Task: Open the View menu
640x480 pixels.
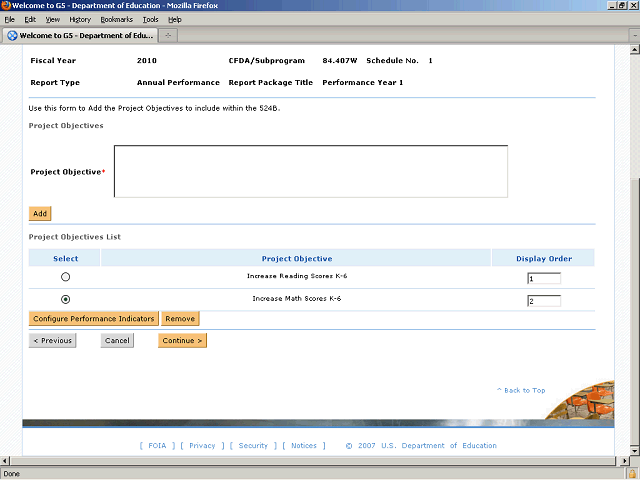Action: (53, 20)
